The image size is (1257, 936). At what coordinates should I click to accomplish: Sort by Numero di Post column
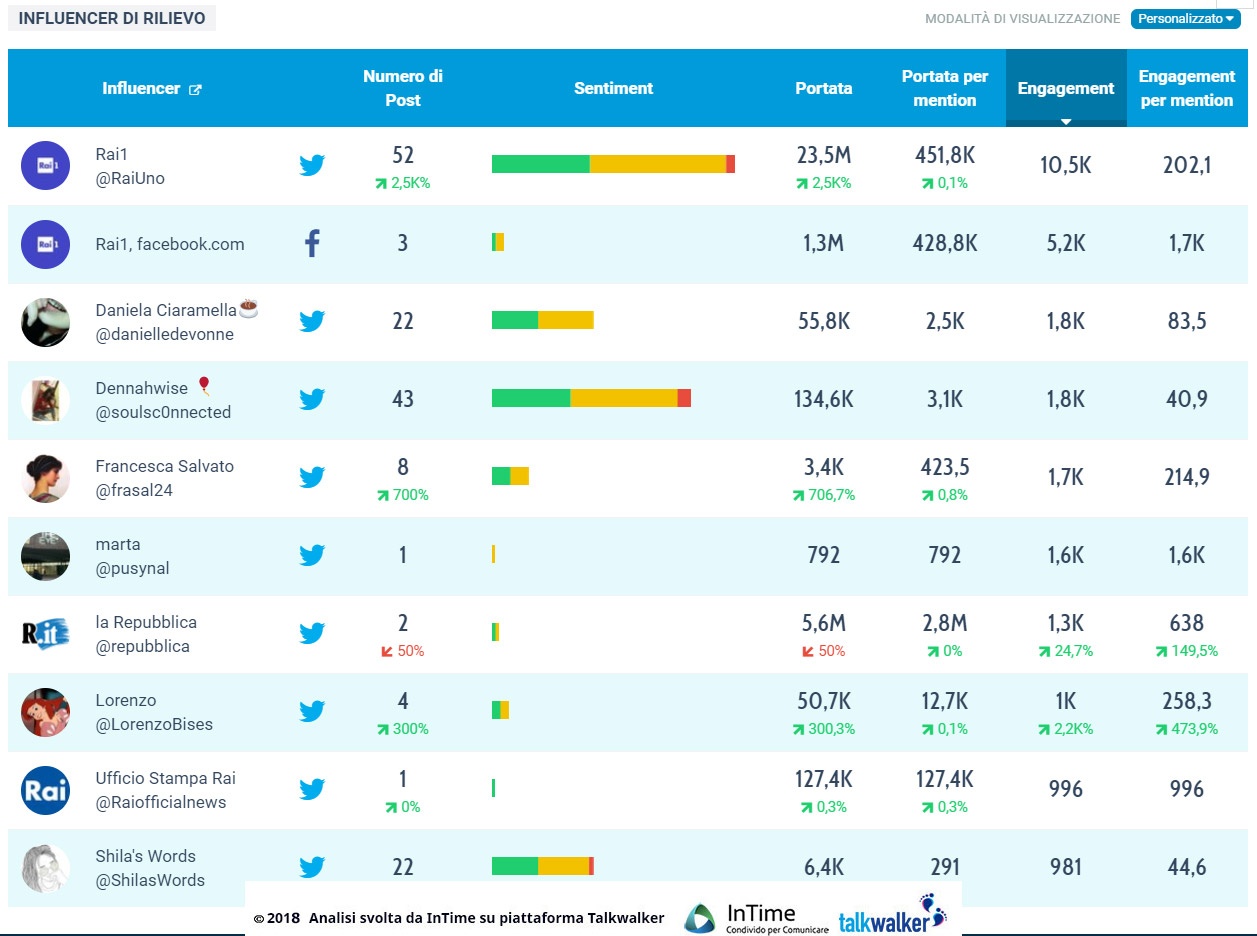coord(402,88)
